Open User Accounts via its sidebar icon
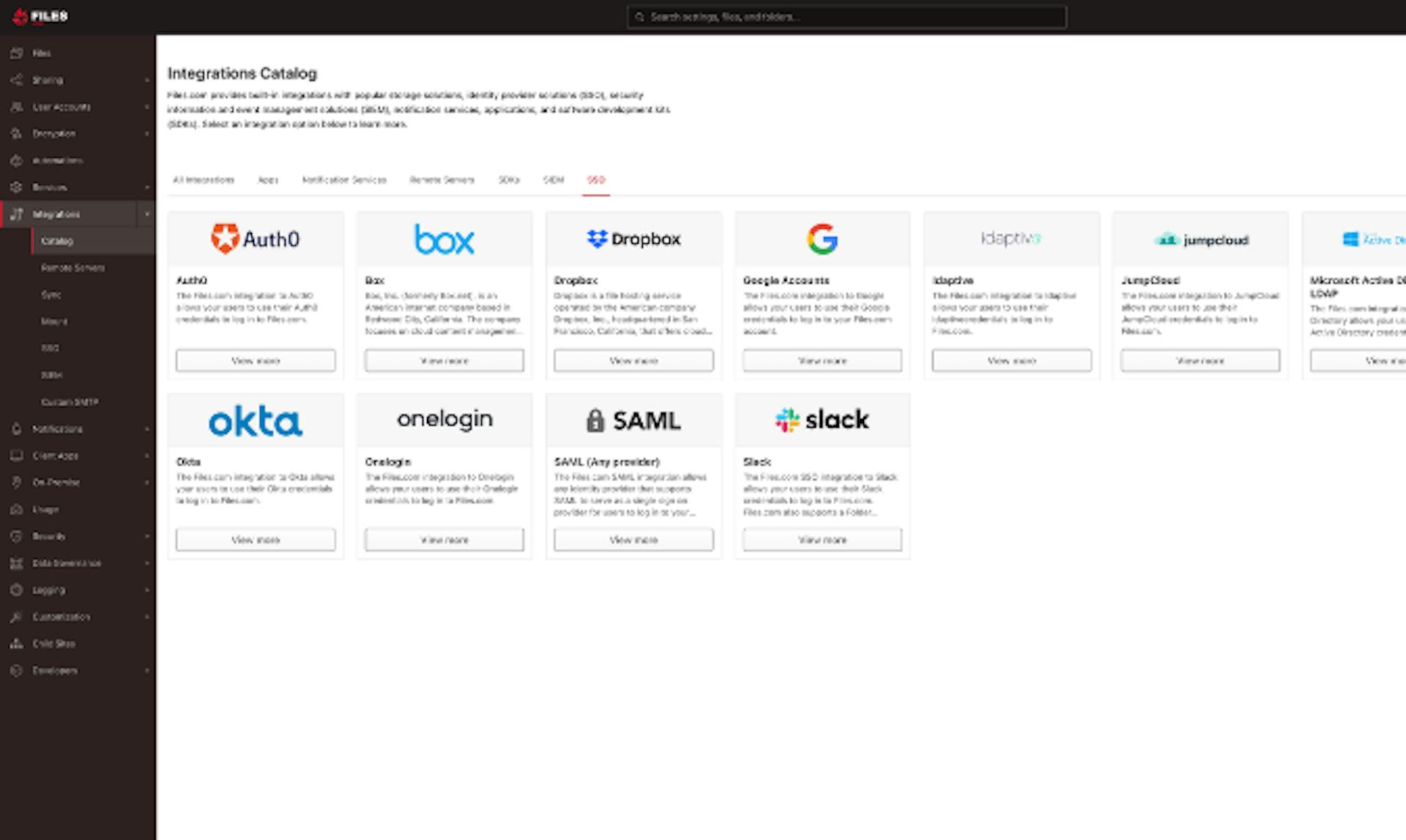Screen dimensions: 1406x840 [x=16, y=107]
